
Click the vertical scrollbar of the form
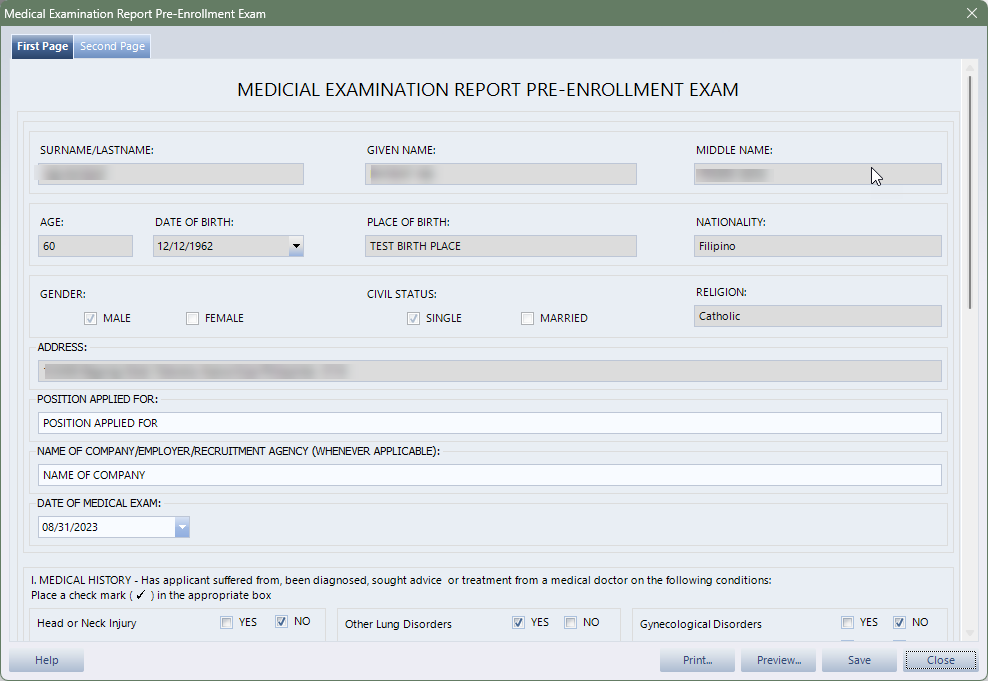coord(968,190)
